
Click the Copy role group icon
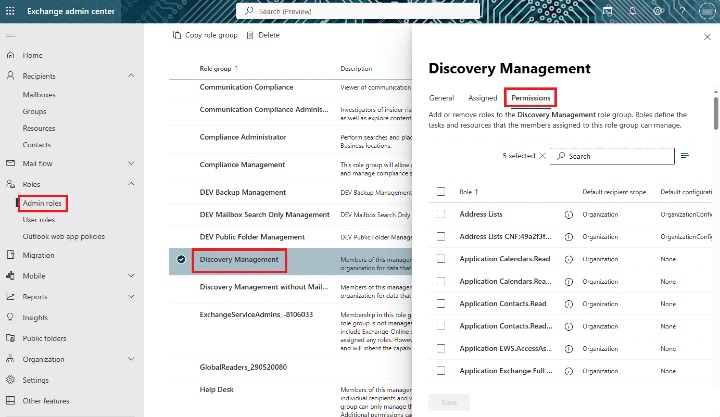(x=177, y=35)
